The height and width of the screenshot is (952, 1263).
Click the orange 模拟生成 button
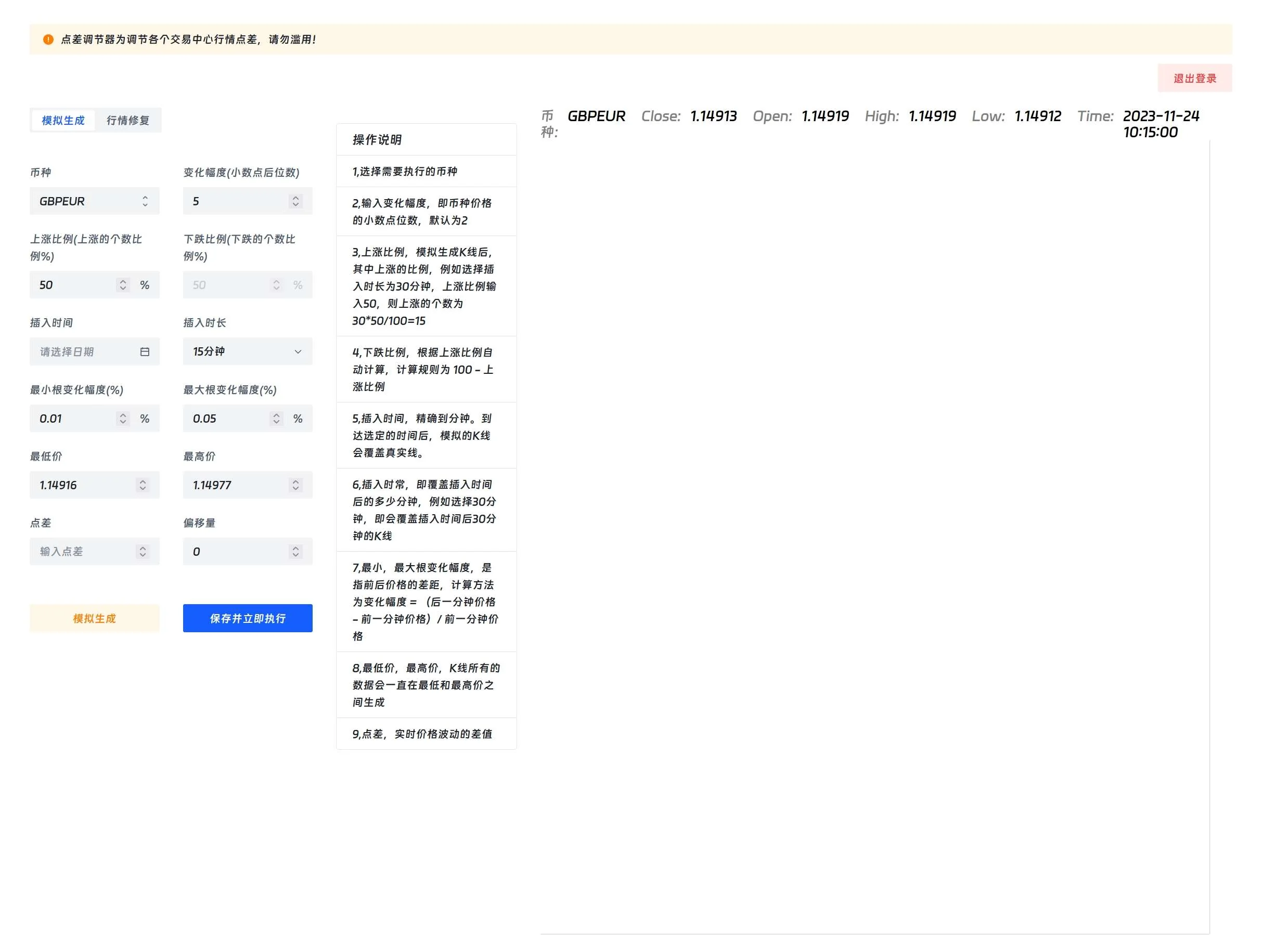click(94, 618)
